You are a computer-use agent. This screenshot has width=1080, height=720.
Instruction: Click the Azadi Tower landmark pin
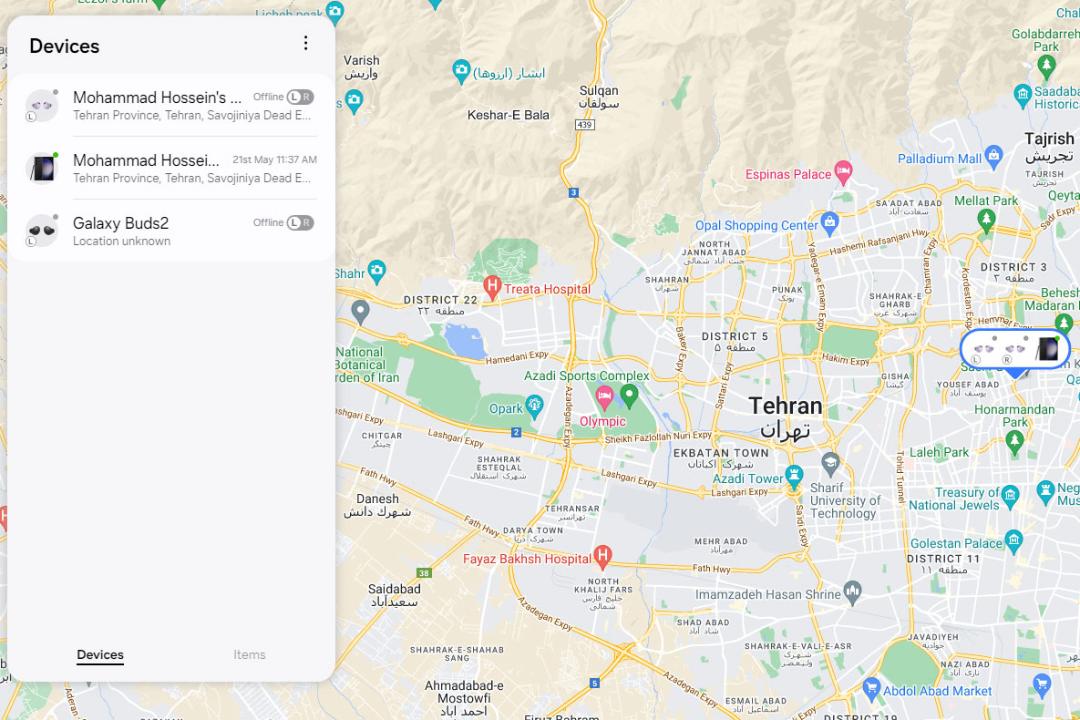pos(794,476)
